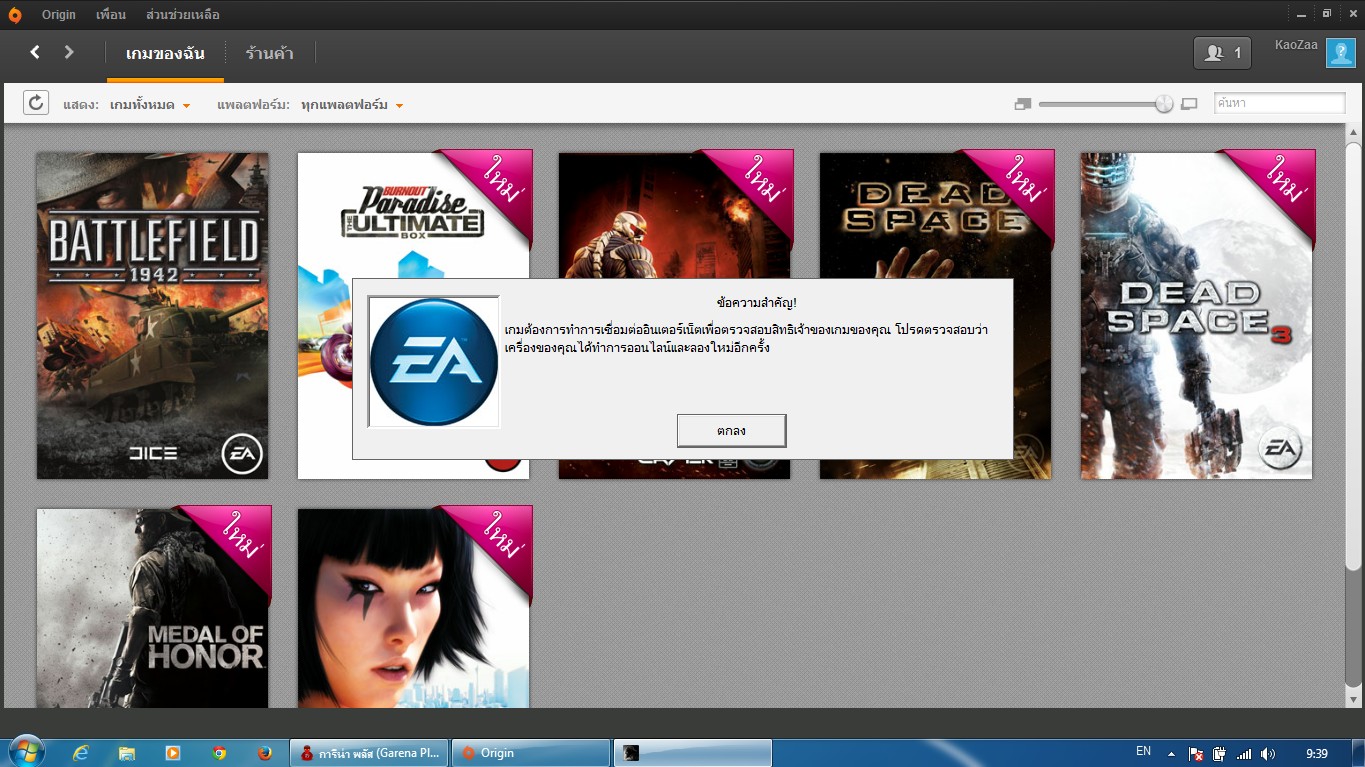Launch Firefox from the taskbar
1365x767 pixels.
coord(265,753)
